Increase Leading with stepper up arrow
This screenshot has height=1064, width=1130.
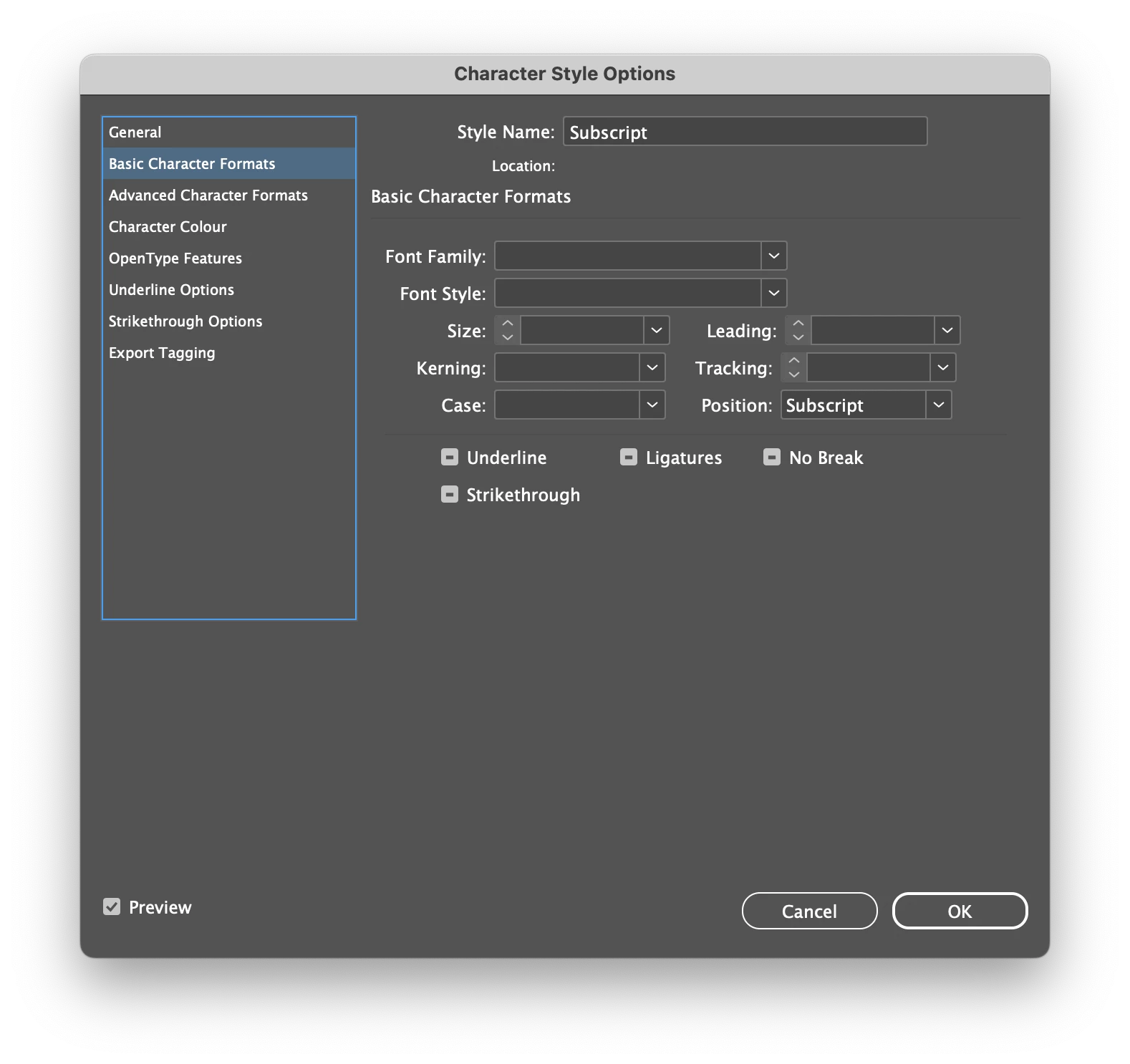(x=798, y=323)
